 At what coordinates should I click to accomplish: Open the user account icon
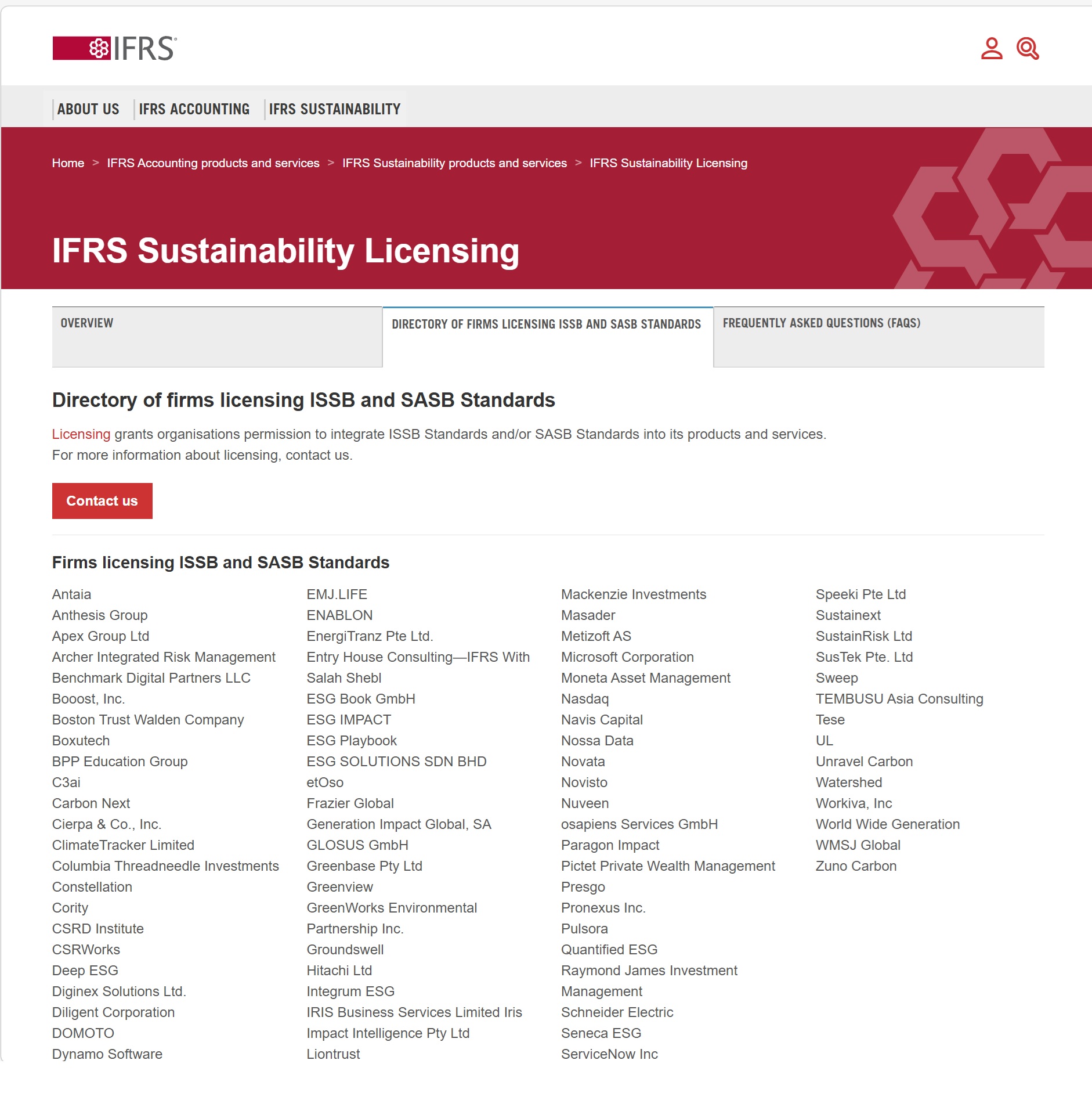click(x=992, y=49)
